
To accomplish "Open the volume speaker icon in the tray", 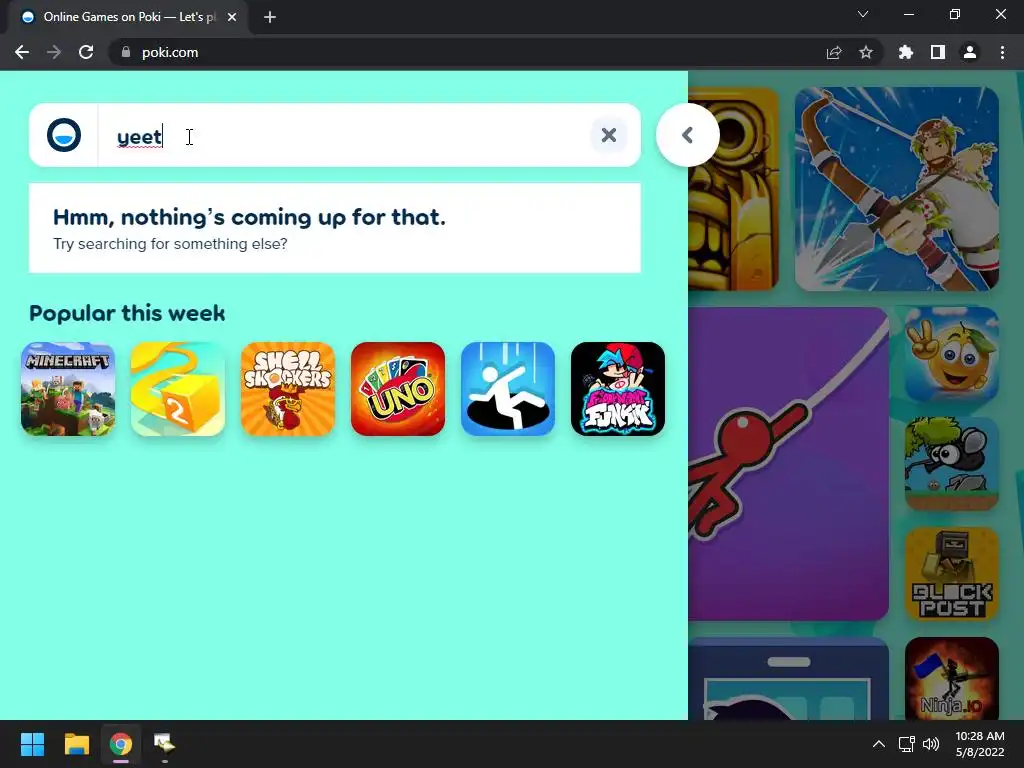I will (x=931, y=744).
